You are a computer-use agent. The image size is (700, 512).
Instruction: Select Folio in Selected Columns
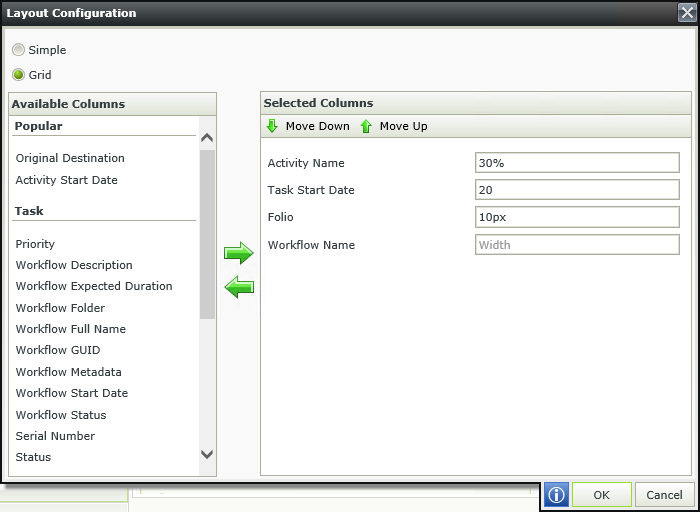pyautogui.click(x=280, y=217)
